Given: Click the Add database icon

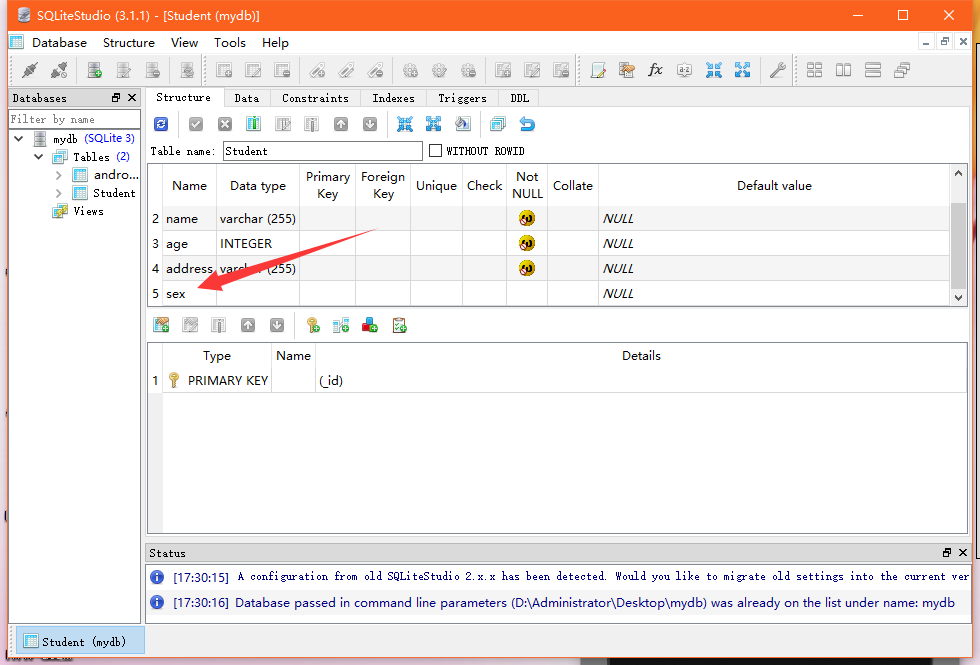Looking at the screenshot, I should 94,70.
